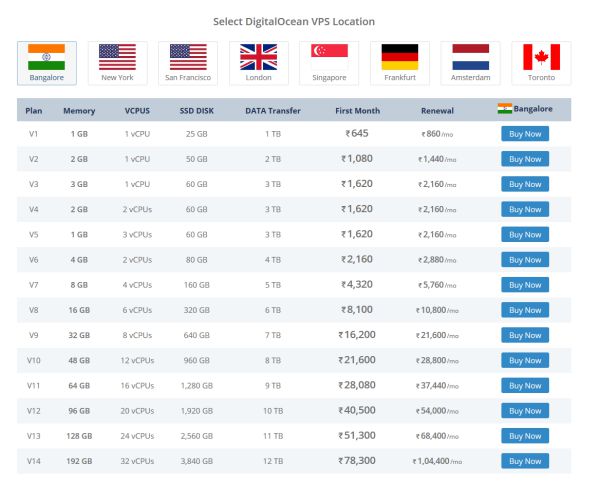Click the ₹10,800/mo renewal price

437,310
